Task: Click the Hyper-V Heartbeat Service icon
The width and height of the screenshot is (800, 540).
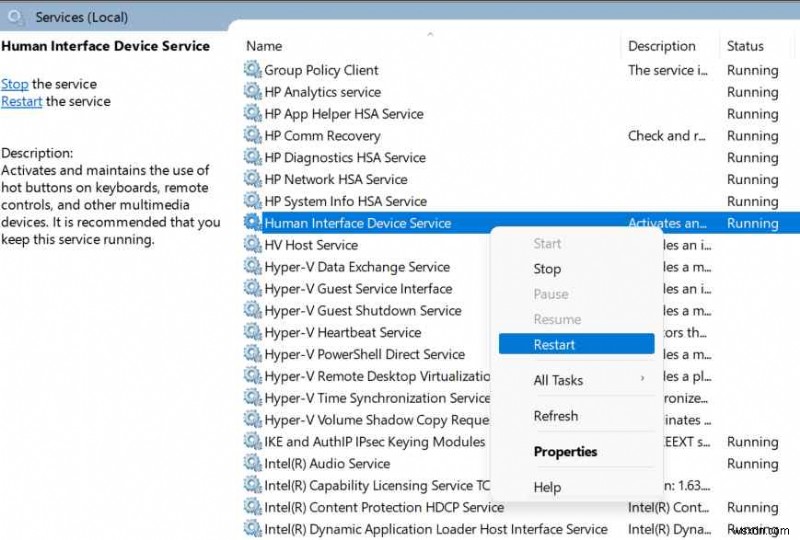Action: pyautogui.click(x=252, y=333)
